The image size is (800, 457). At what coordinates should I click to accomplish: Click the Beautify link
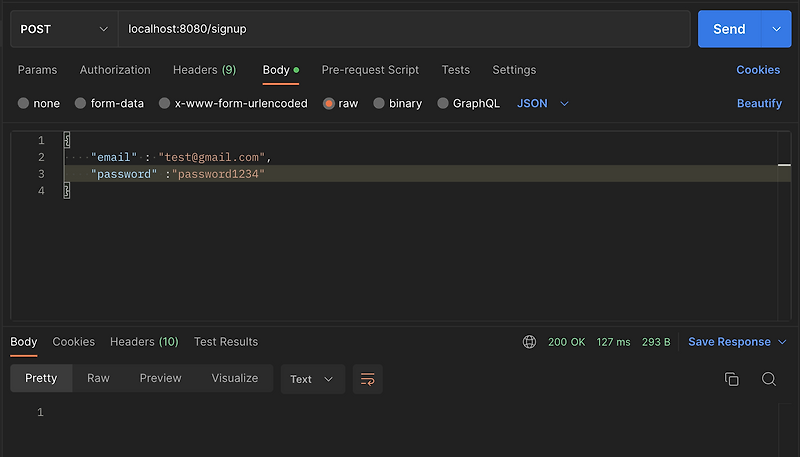[x=759, y=103]
